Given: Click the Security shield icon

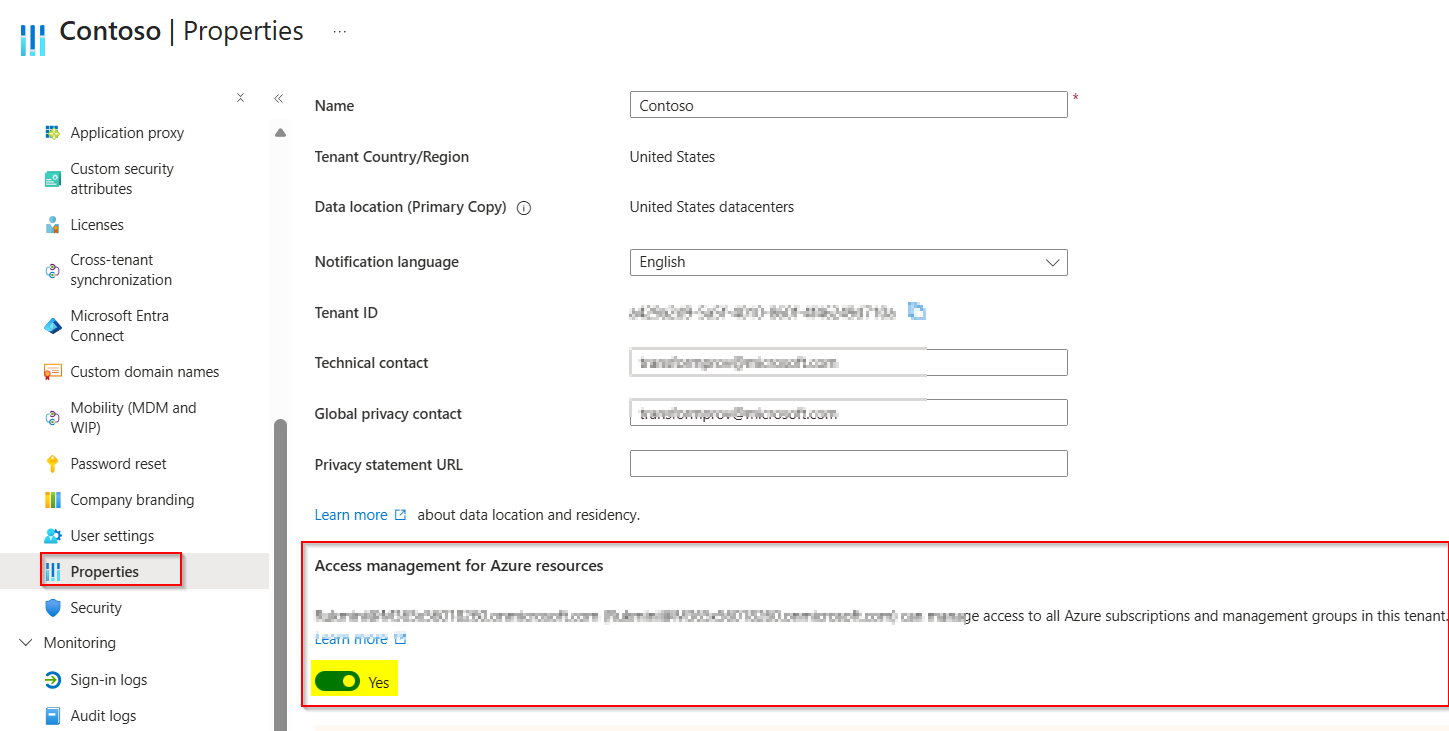Looking at the screenshot, I should point(53,608).
